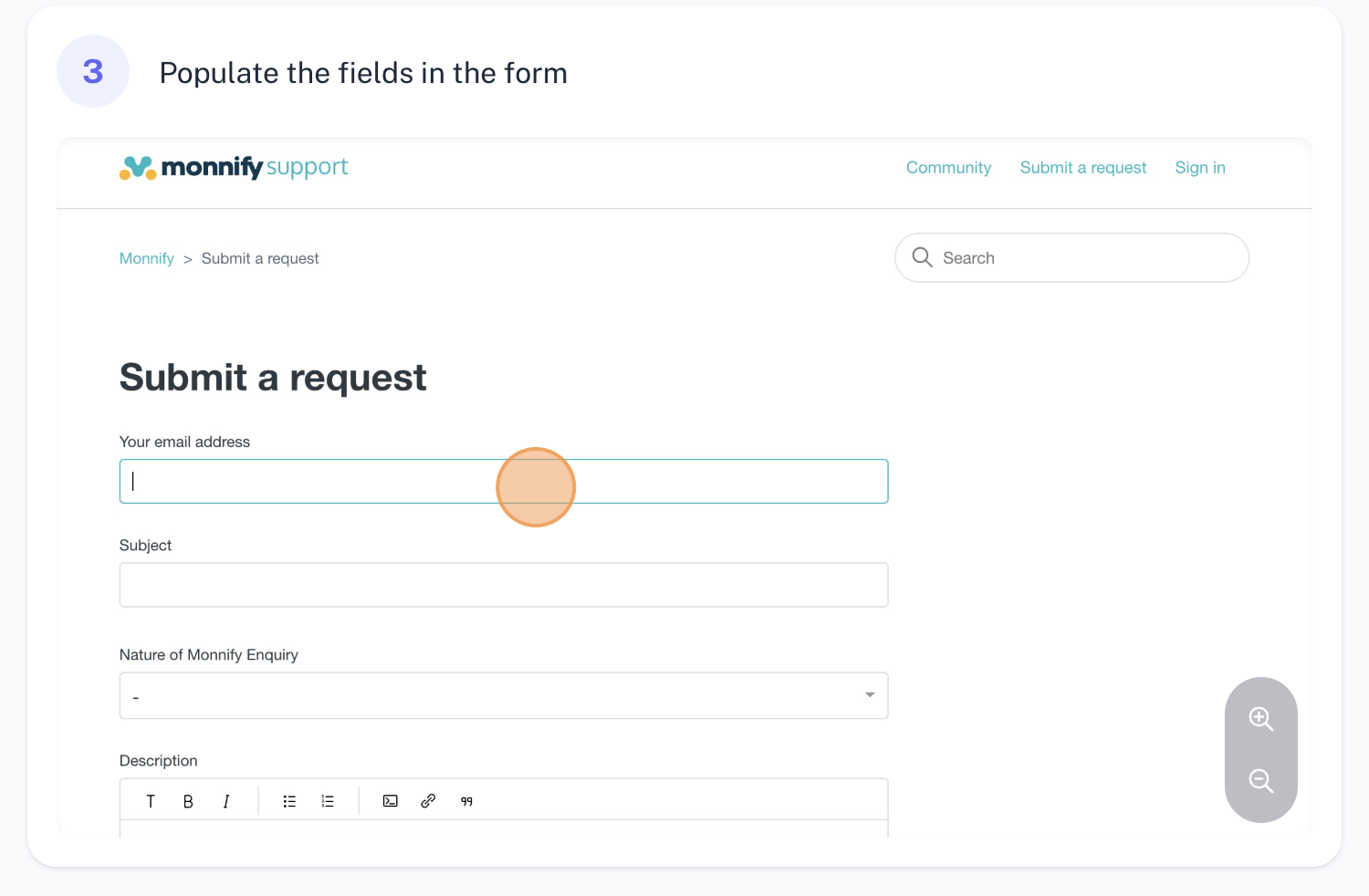Insert a code block in the description
The image size is (1369, 896).
391,801
